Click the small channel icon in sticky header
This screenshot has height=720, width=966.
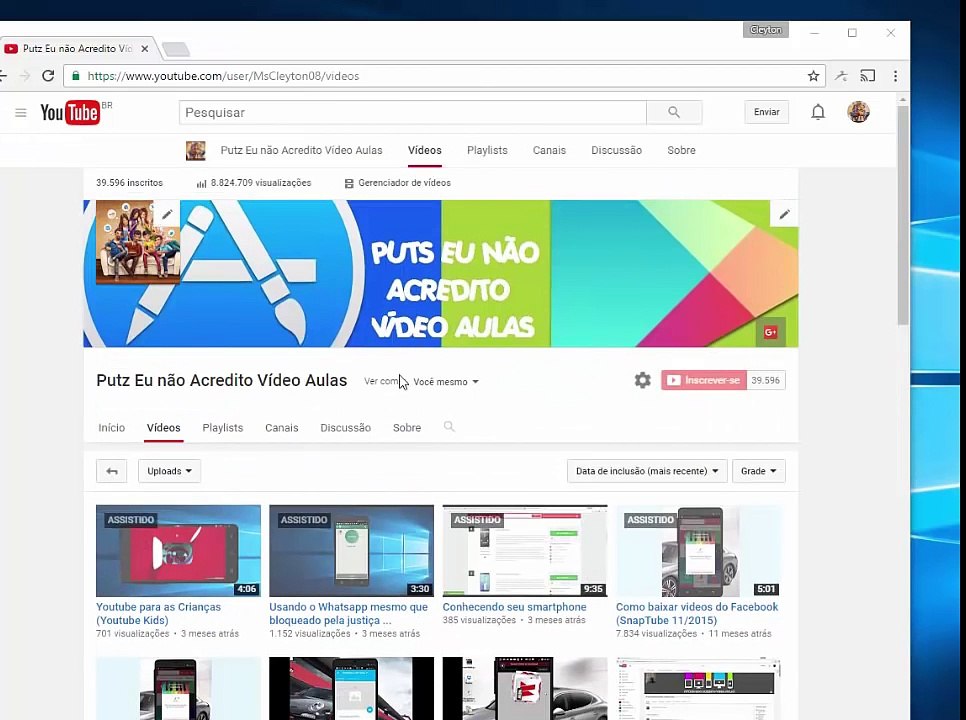click(x=196, y=150)
